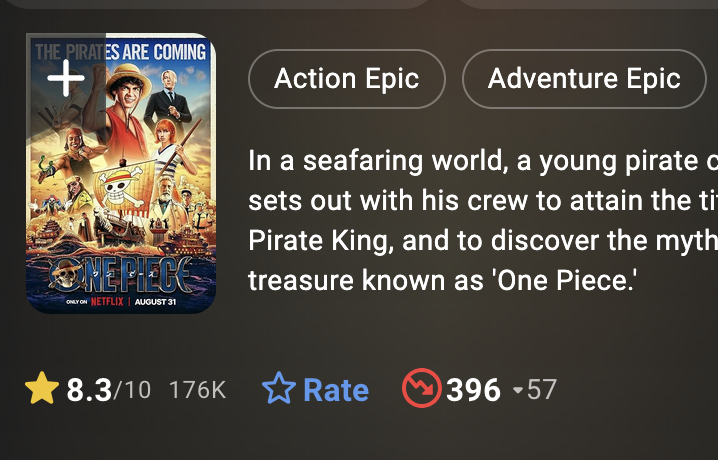Click the red popularity trend icon
The width and height of the screenshot is (718, 460).
tap(421, 389)
